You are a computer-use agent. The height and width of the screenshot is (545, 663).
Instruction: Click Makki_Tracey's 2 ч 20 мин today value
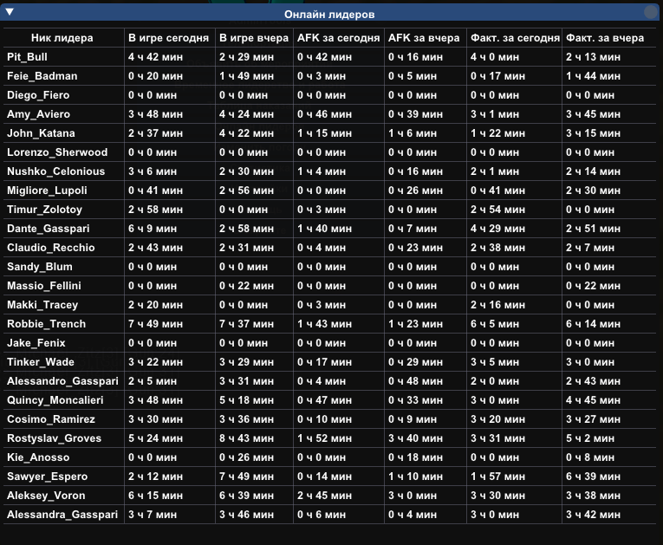pyautogui.click(x=155, y=305)
